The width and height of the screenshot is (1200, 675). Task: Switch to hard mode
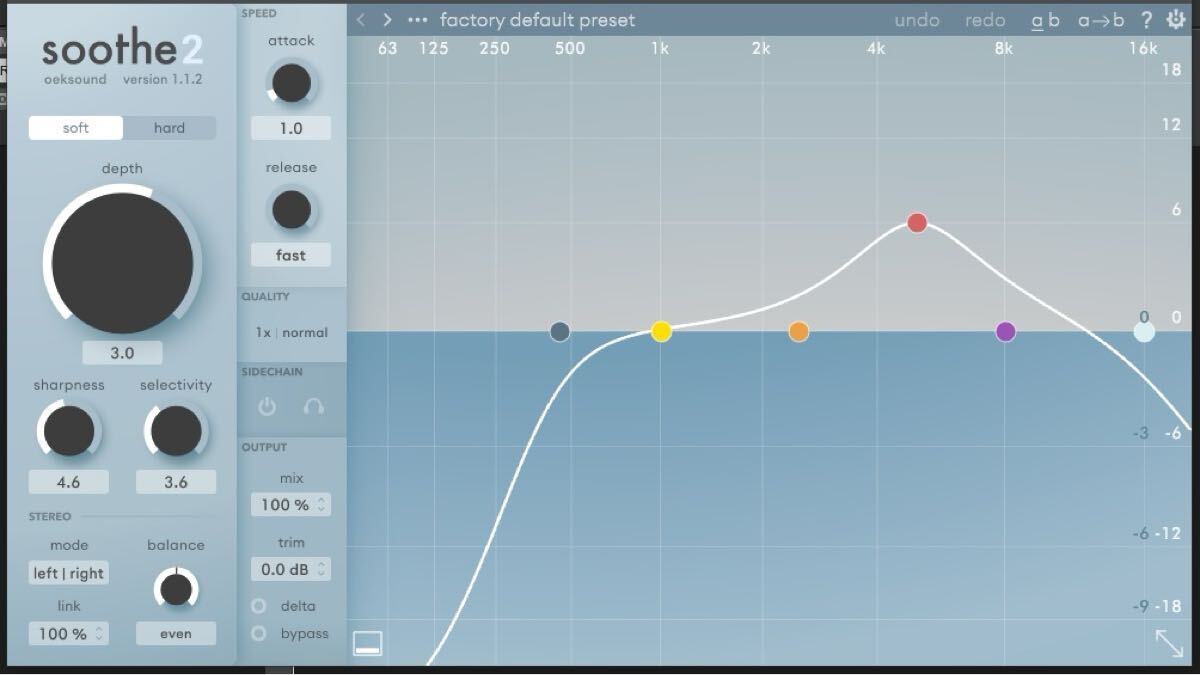coord(169,128)
